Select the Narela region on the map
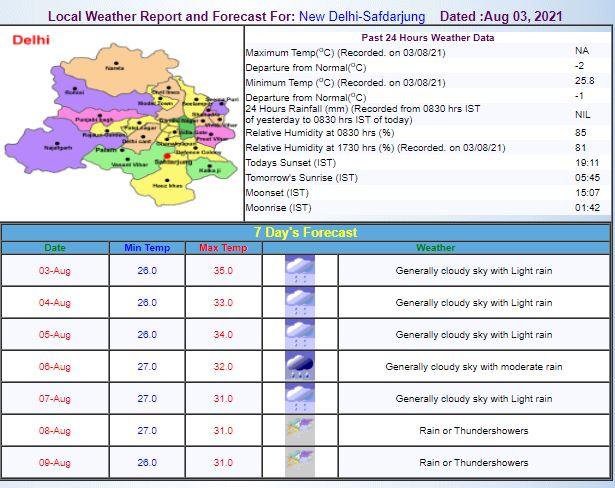 (x=116, y=67)
